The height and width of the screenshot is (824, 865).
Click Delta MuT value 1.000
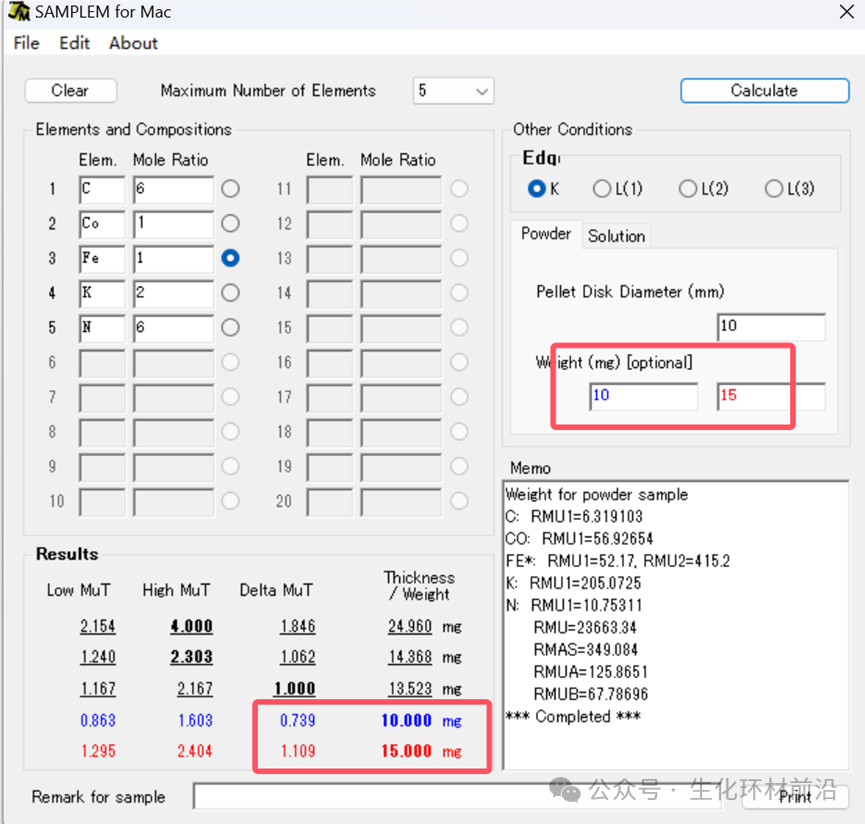click(x=295, y=688)
